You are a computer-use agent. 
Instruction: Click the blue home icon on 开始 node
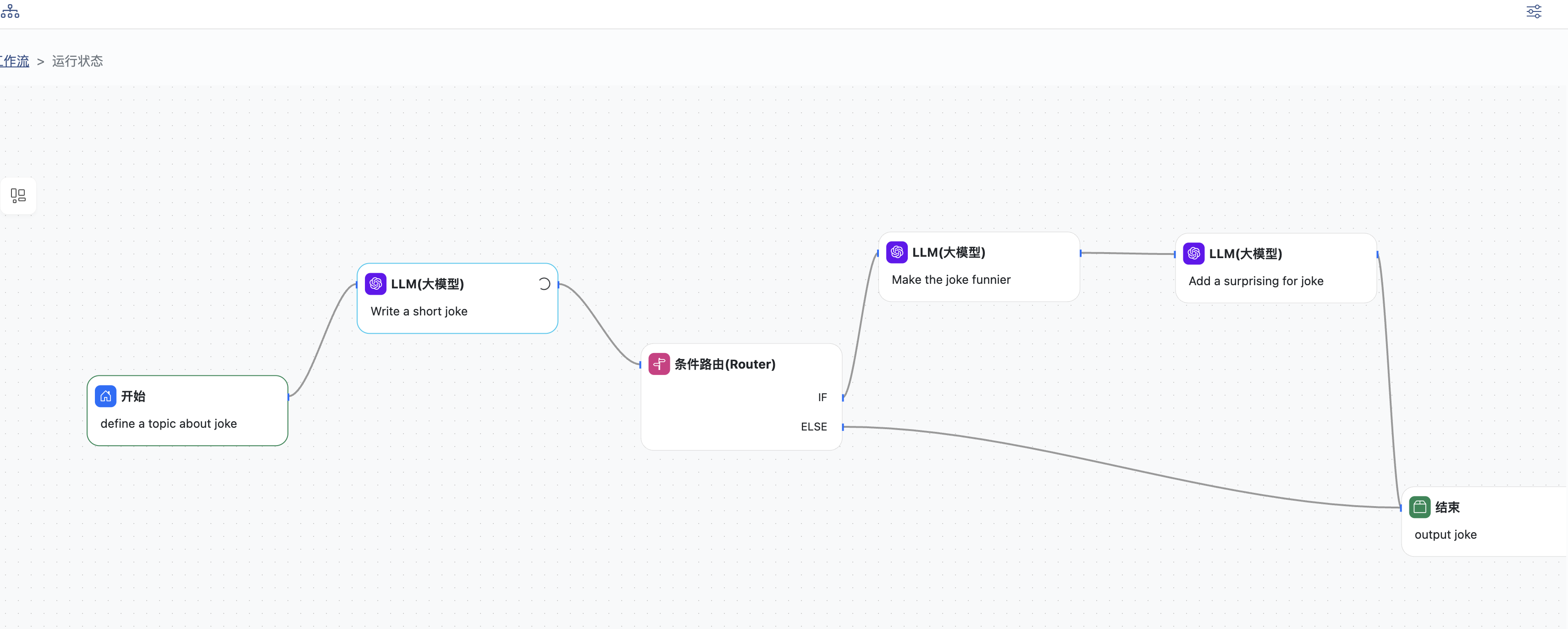[x=105, y=397]
